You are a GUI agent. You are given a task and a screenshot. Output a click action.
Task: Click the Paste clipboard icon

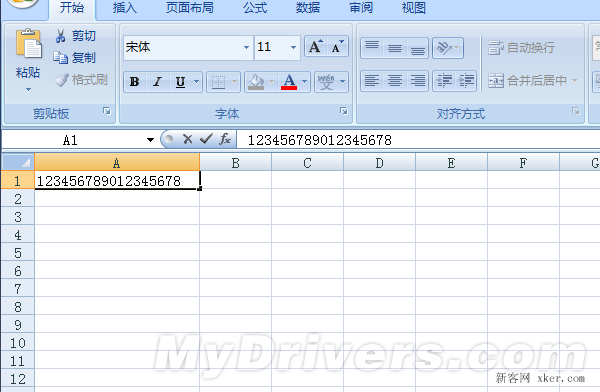28,44
